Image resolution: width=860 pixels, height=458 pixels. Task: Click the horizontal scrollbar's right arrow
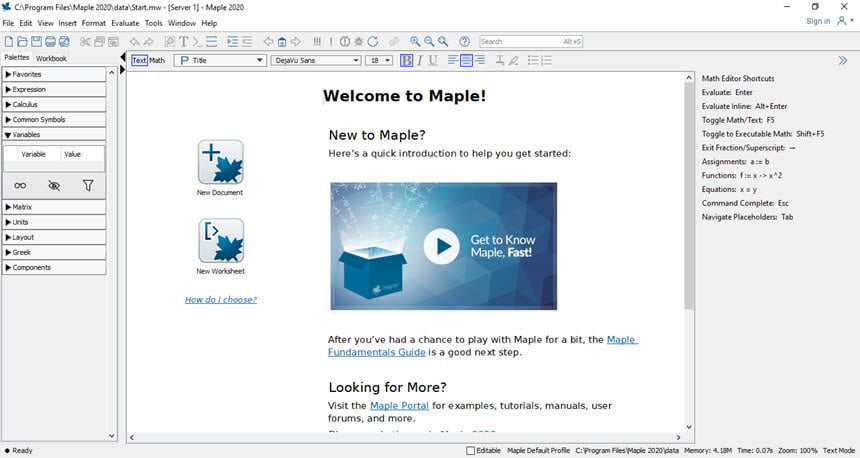[x=678, y=437]
